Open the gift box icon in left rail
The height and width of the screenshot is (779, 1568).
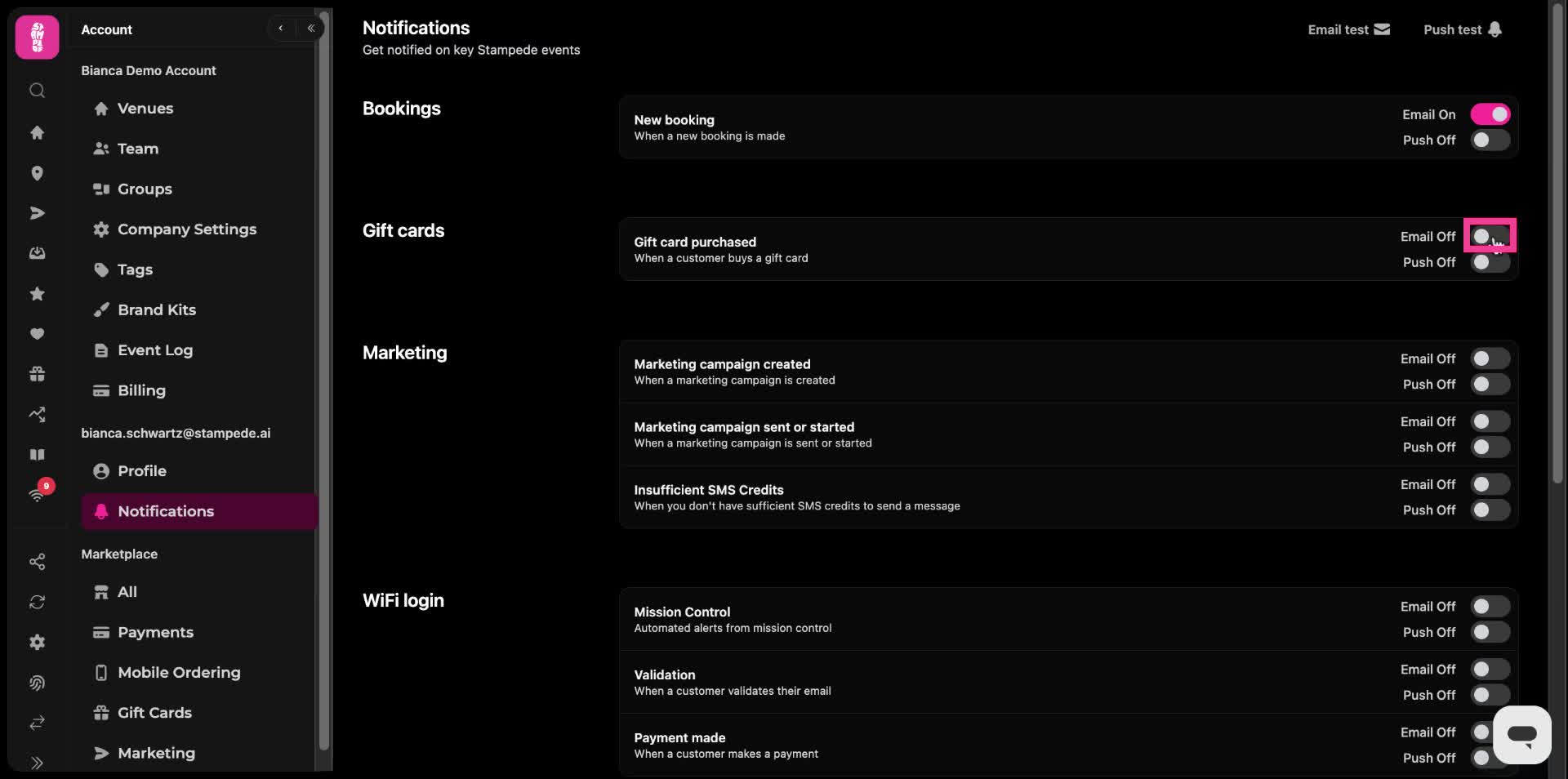(x=37, y=374)
